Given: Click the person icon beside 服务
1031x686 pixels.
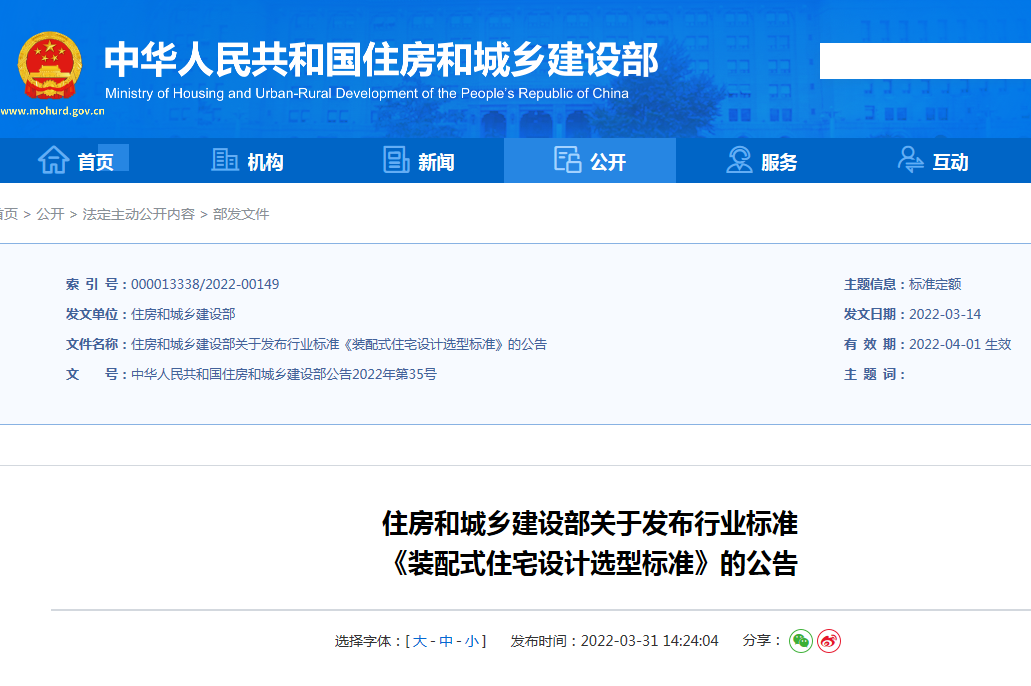Looking at the screenshot, I should click(739, 160).
